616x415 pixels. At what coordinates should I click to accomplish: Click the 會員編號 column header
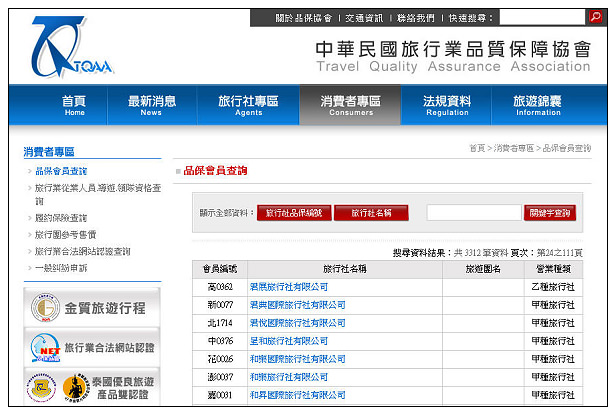click(x=220, y=269)
